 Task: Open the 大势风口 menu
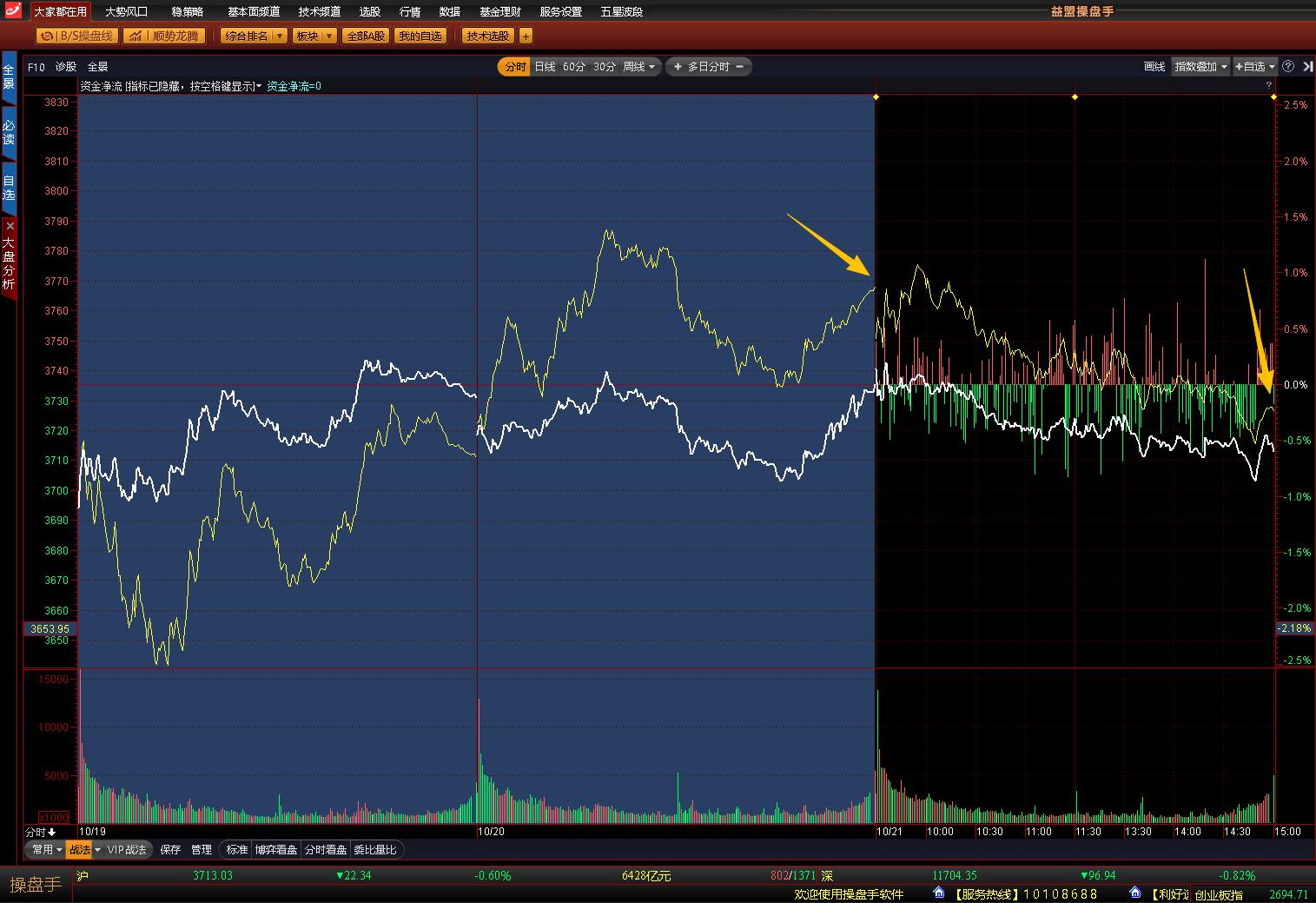pos(127,11)
